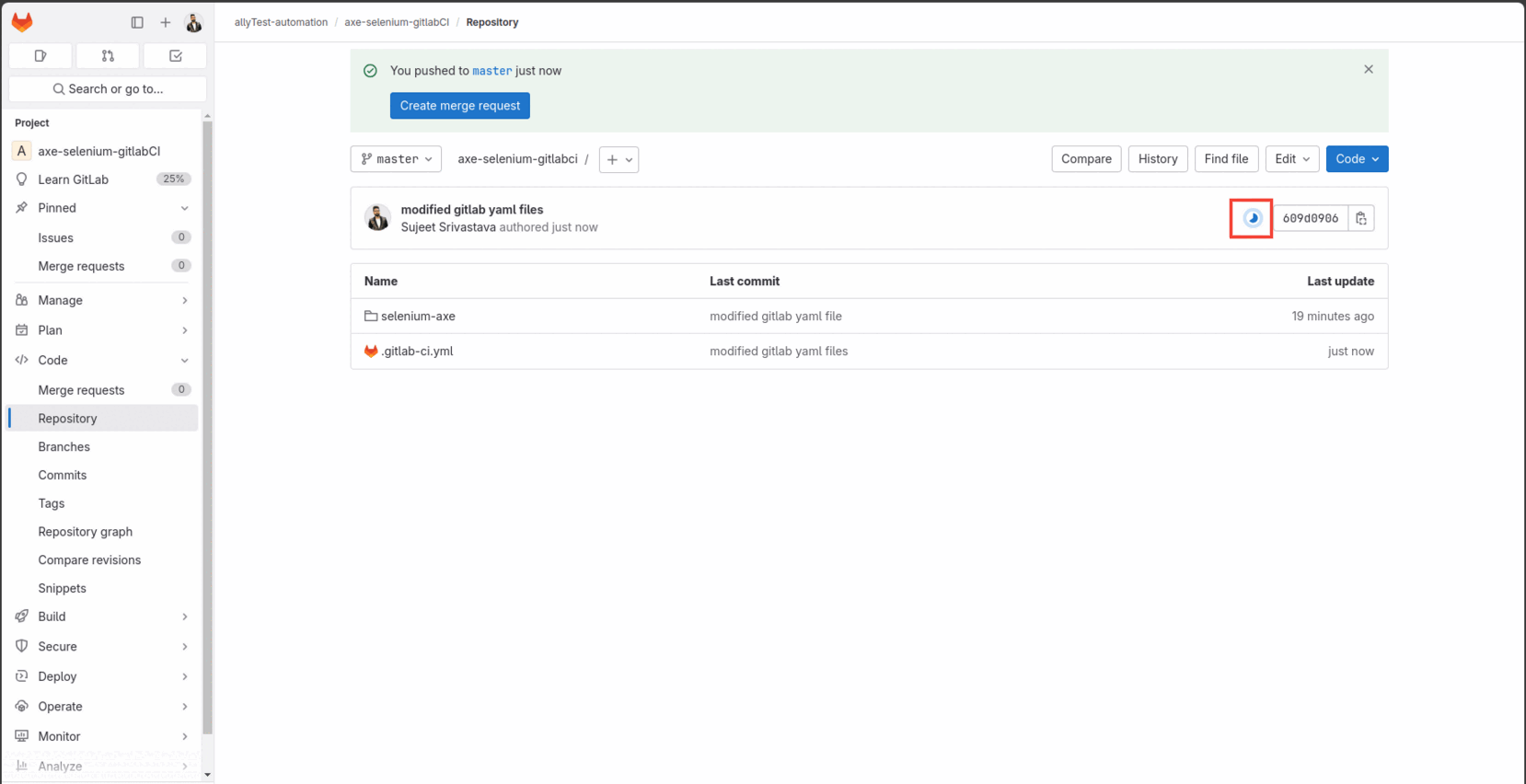The image size is (1526, 784).
Task: Open pinned Issues item
Action: coord(103,237)
